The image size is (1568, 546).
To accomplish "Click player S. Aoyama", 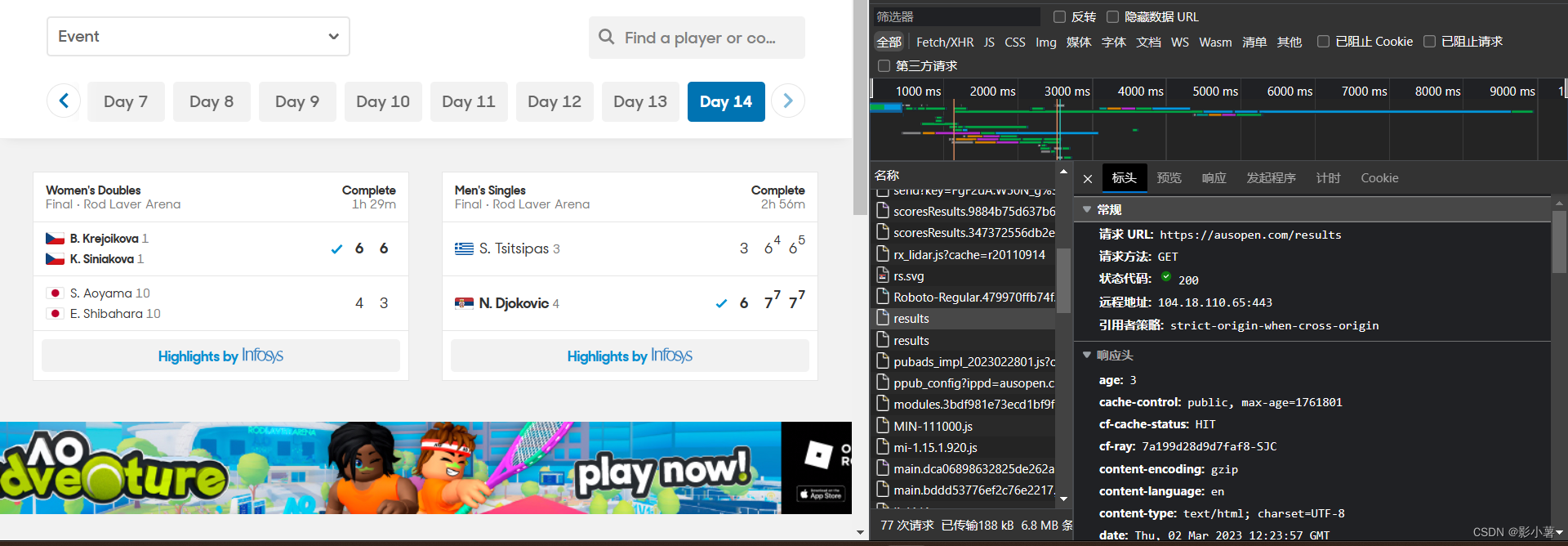I will 100,293.
